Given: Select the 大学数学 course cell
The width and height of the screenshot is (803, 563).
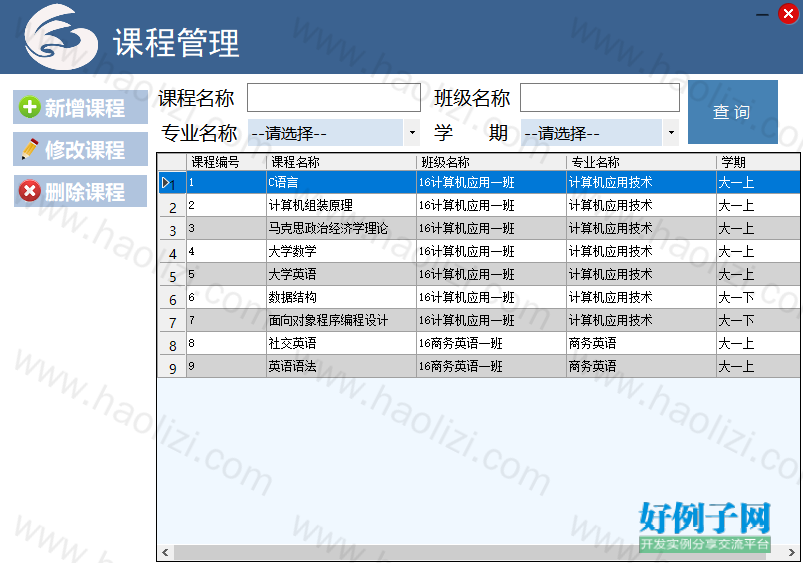Looking at the screenshot, I should click(x=342, y=252).
